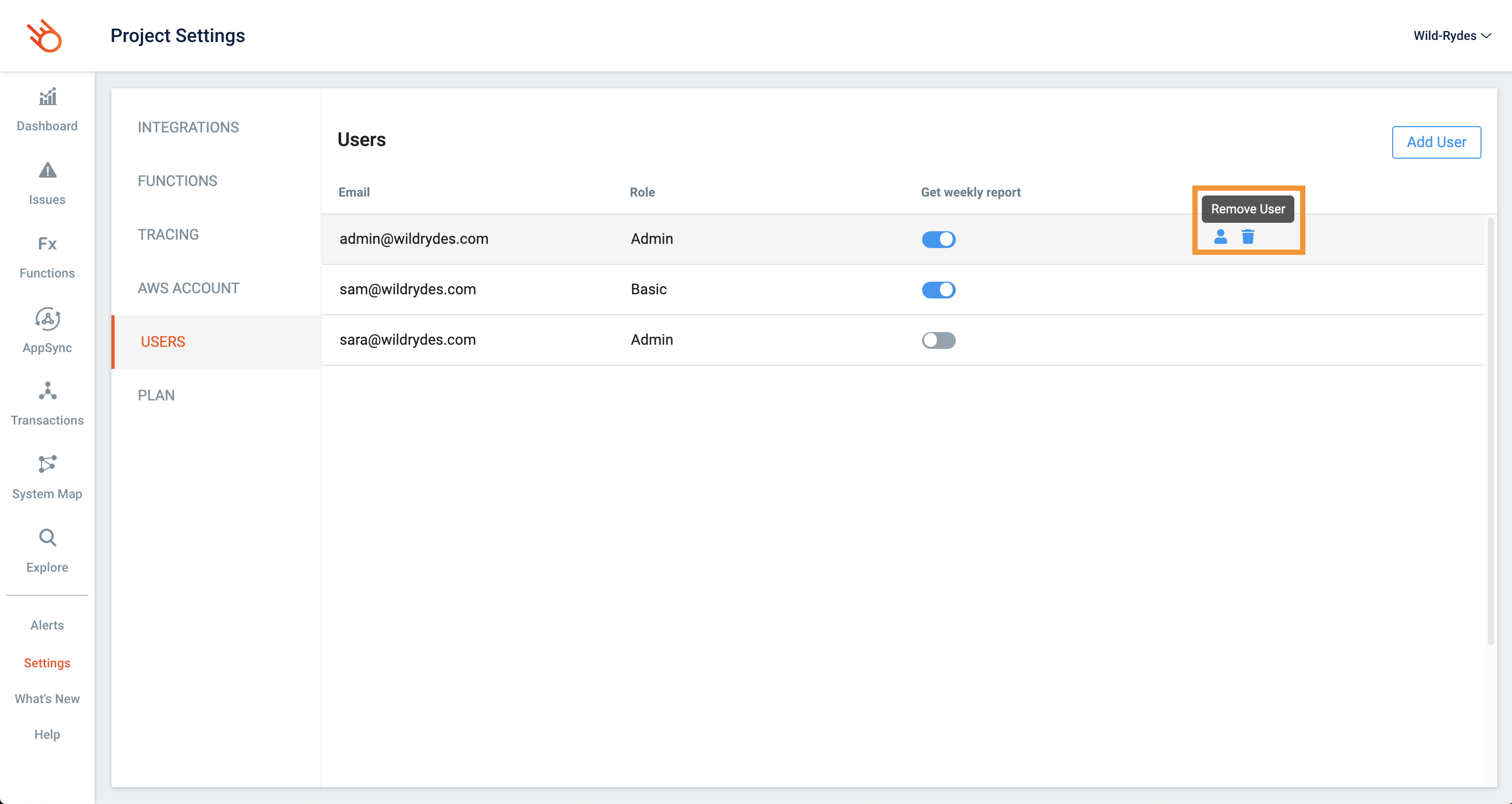Open Functions Fx sidebar icon

click(47, 243)
